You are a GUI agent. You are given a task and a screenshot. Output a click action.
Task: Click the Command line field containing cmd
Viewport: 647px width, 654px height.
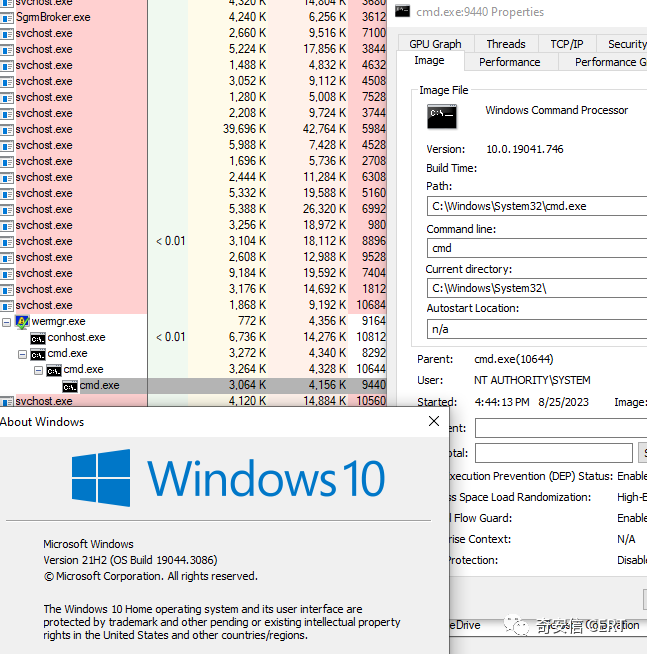pos(537,248)
